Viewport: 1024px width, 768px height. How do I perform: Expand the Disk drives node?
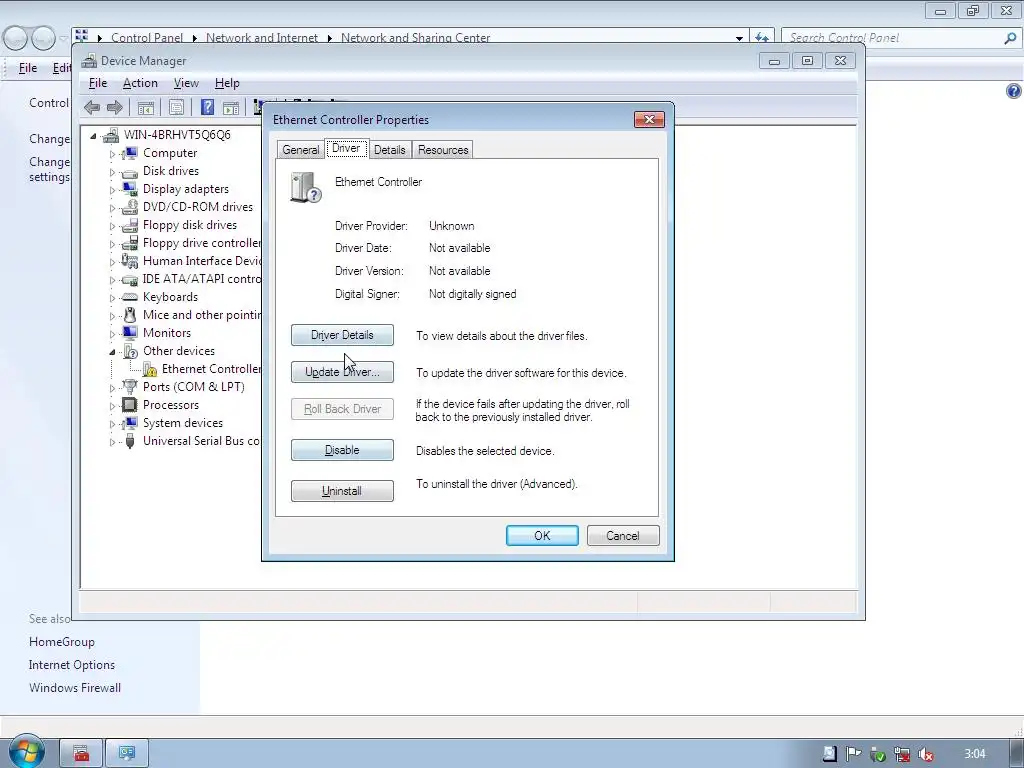pyautogui.click(x=112, y=172)
